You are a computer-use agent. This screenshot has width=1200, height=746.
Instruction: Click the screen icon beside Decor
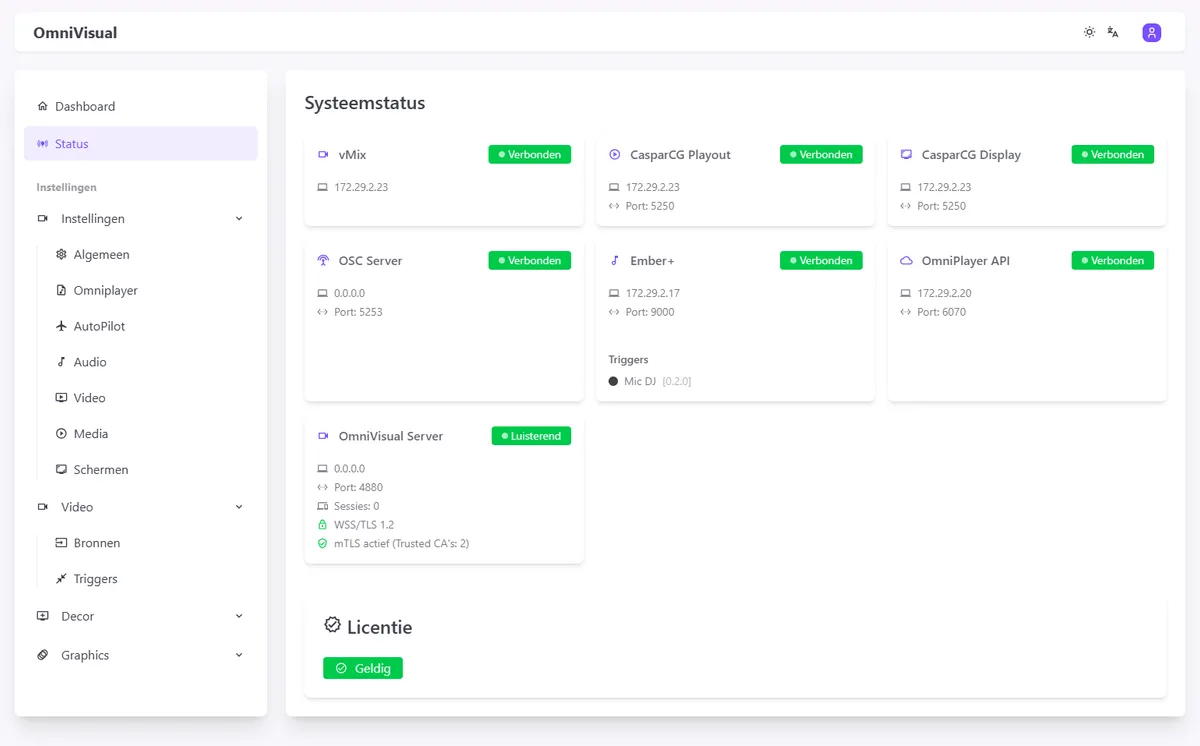(x=43, y=616)
